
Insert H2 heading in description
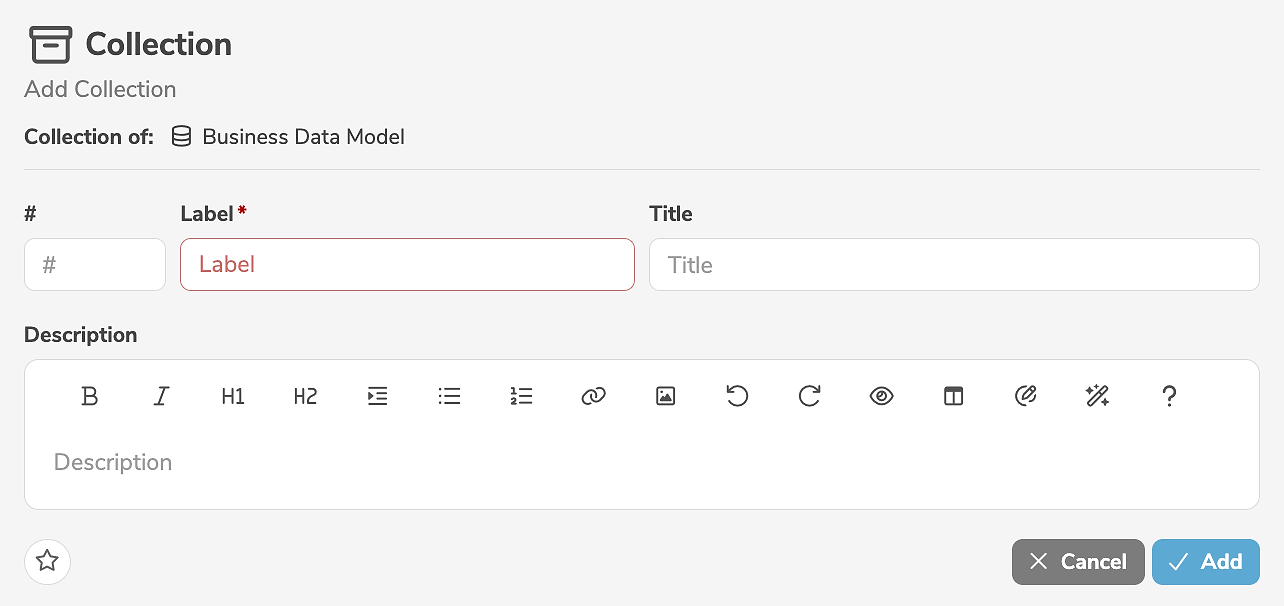(305, 397)
